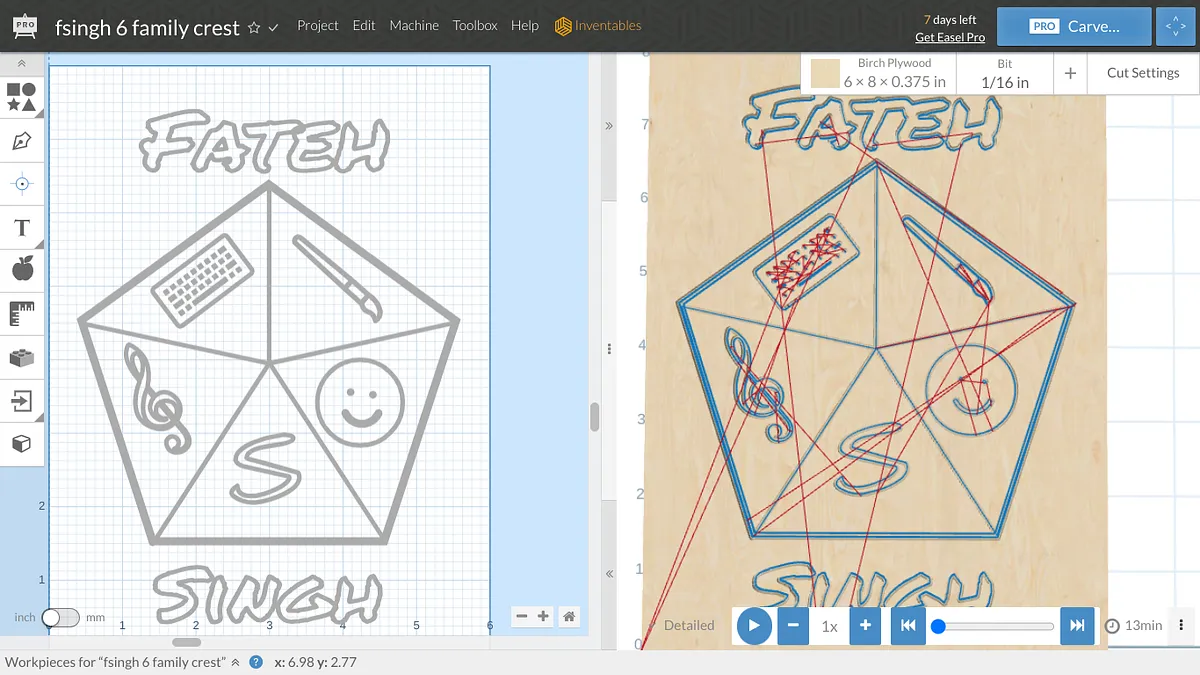This screenshot has width=1200, height=675.
Task: Increase simulation speed with plus
Action: (866, 626)
